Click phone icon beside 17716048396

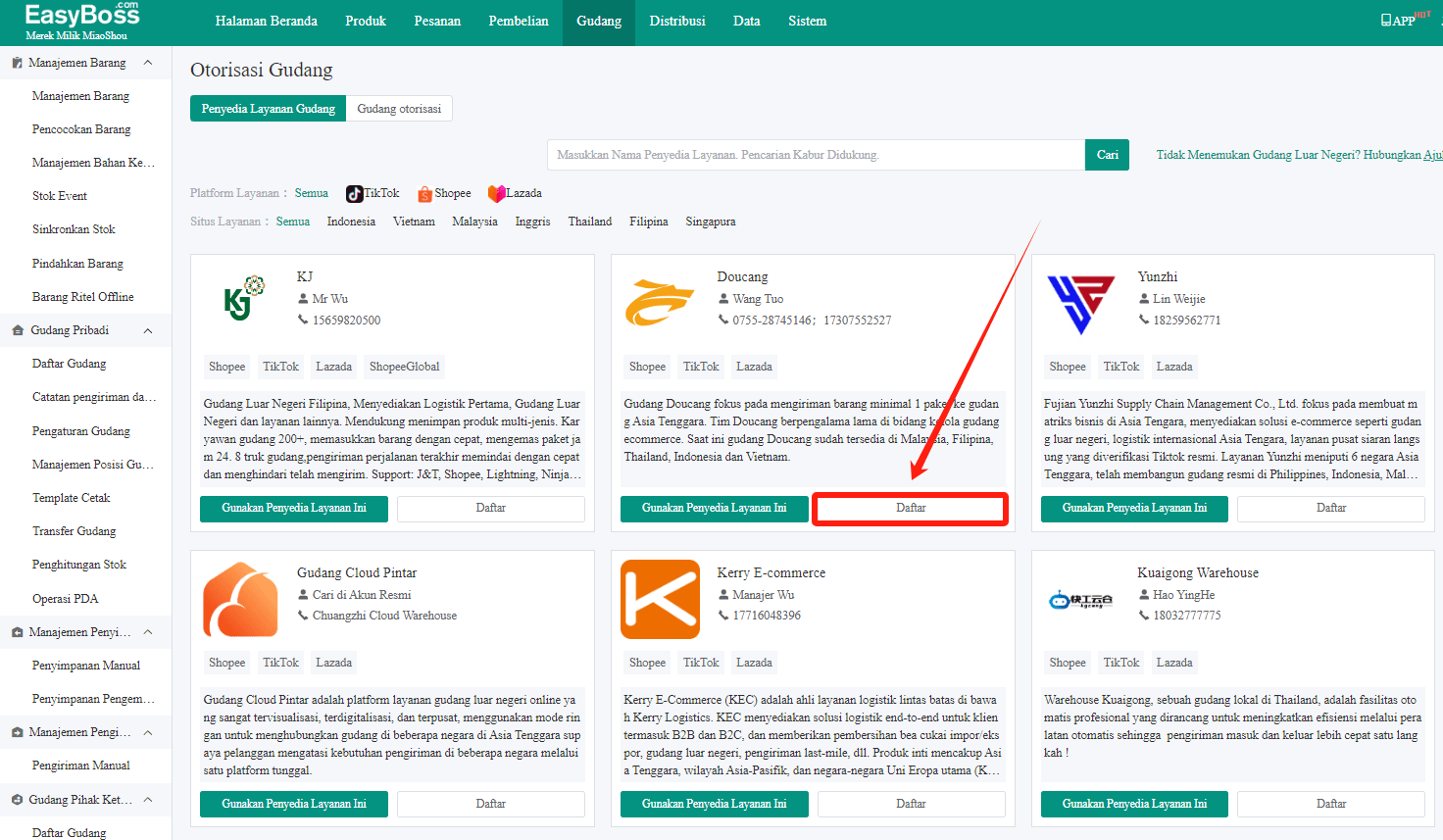pyautogui.click(x=723, y=616)
